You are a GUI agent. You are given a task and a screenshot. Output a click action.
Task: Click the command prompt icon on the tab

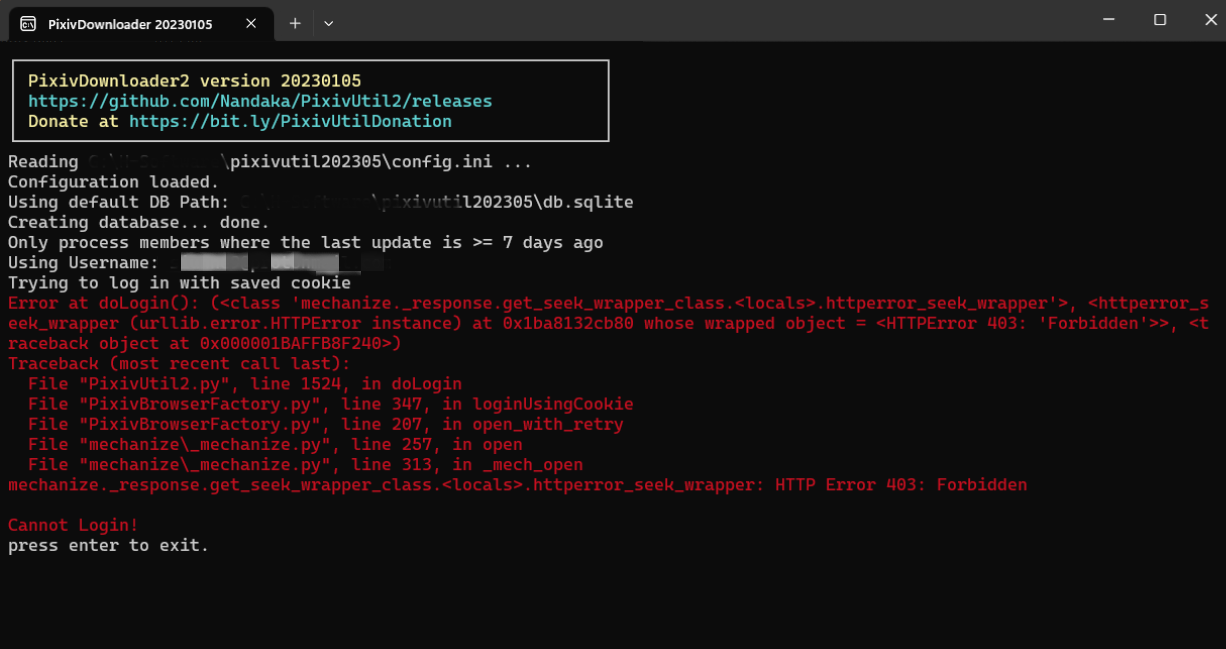26,25
